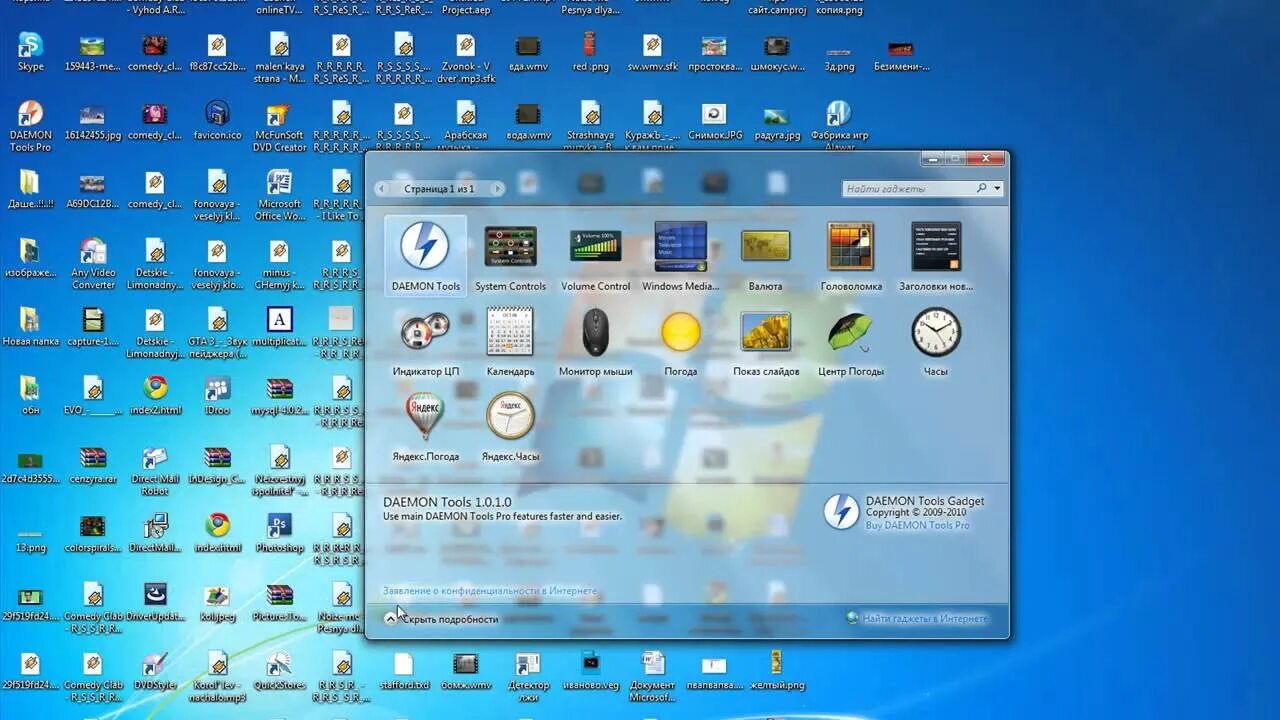
Task: Click the DAEMON Tools Gadget logo in details
Action: tap(841, 511)
